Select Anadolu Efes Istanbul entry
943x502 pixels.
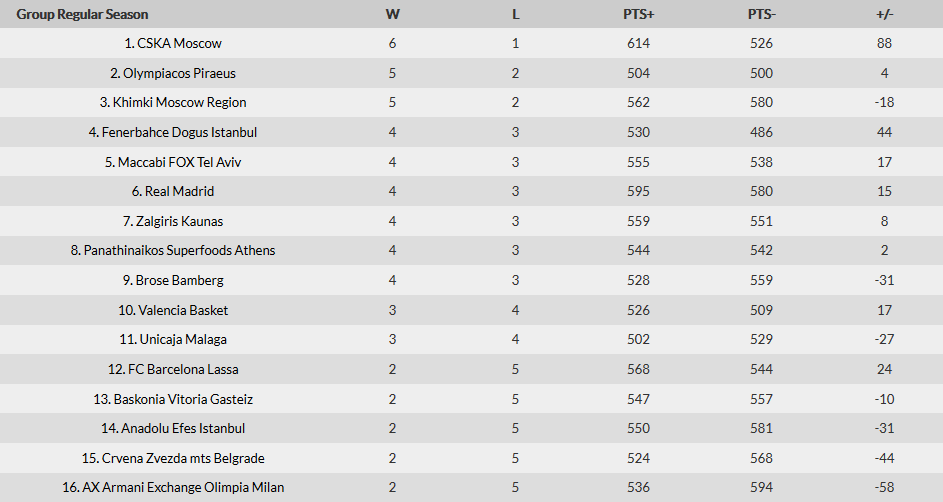click(x=183, y=428)
